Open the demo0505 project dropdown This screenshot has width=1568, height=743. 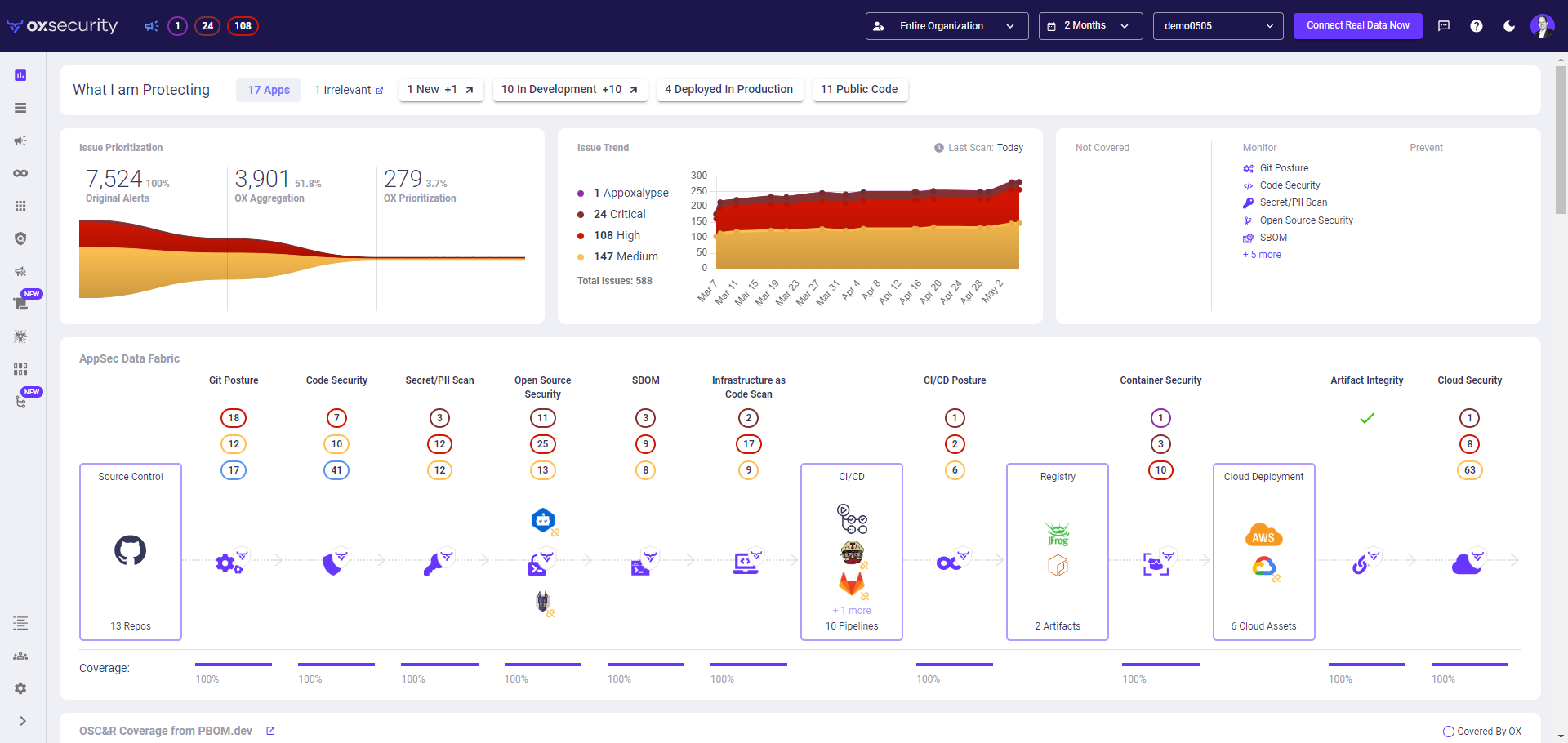[x=1217, y=25]
